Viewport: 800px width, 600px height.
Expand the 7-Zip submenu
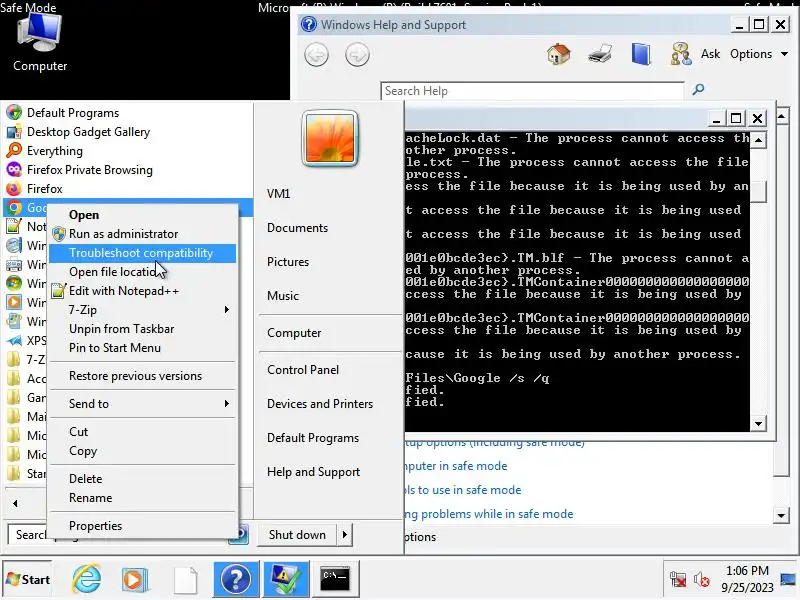click(143, 310)
